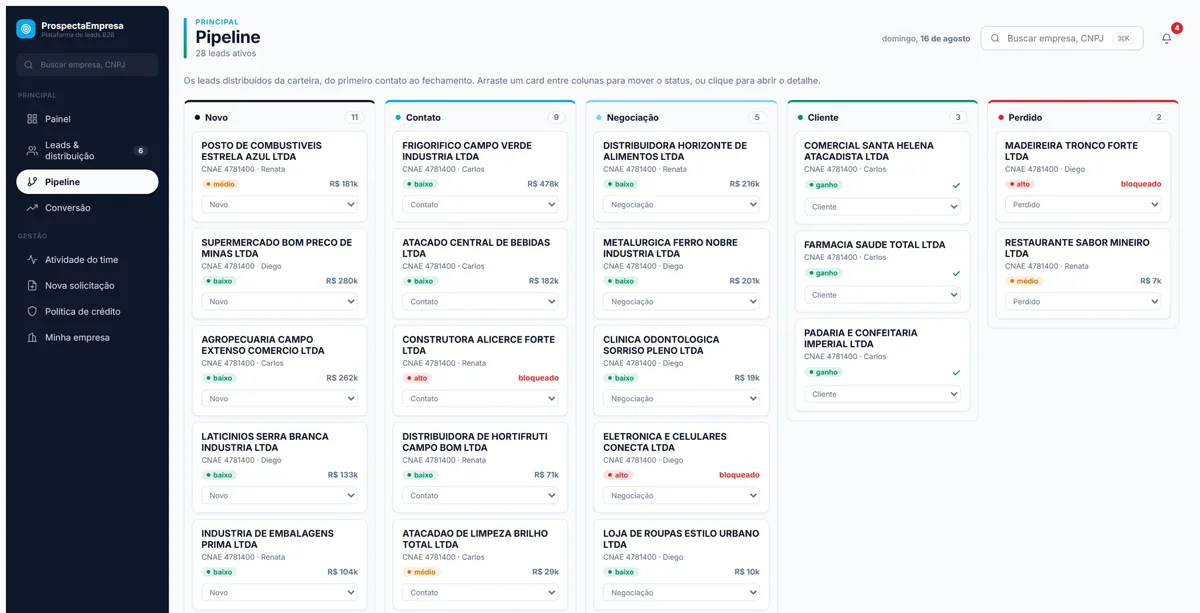1200x613 pixels.
Task: Open status dropdown for Restaurante Sabor Mineiro
Action: (x=1083, y=302)
